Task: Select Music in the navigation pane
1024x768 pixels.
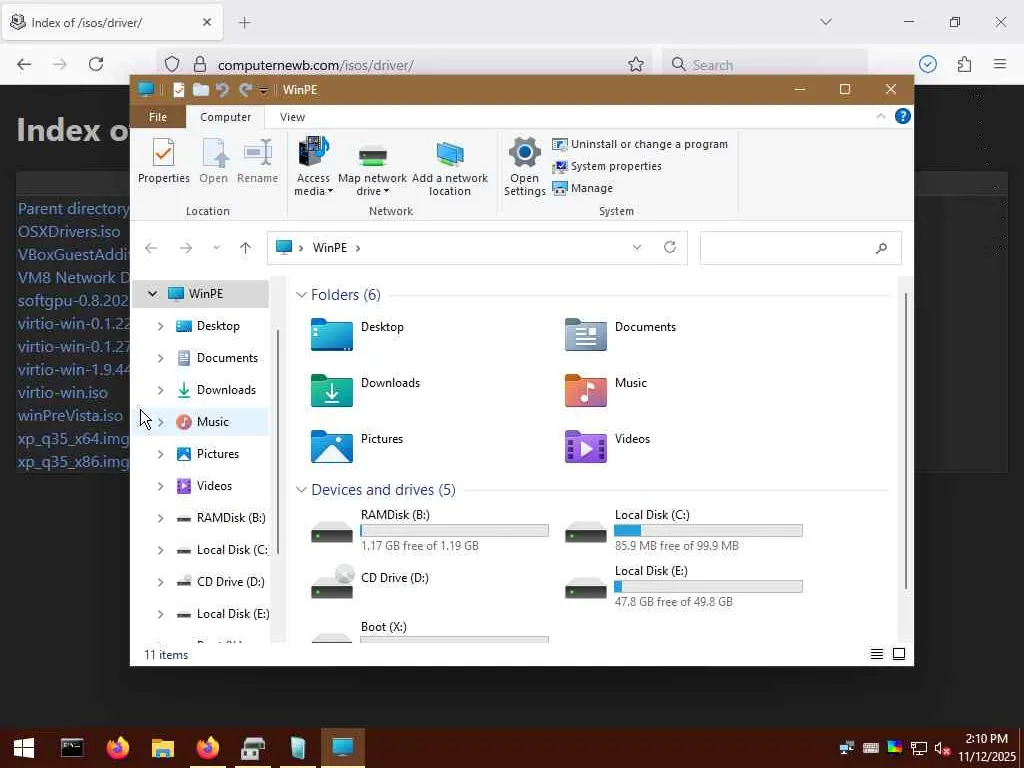Action: click(212, 422)
